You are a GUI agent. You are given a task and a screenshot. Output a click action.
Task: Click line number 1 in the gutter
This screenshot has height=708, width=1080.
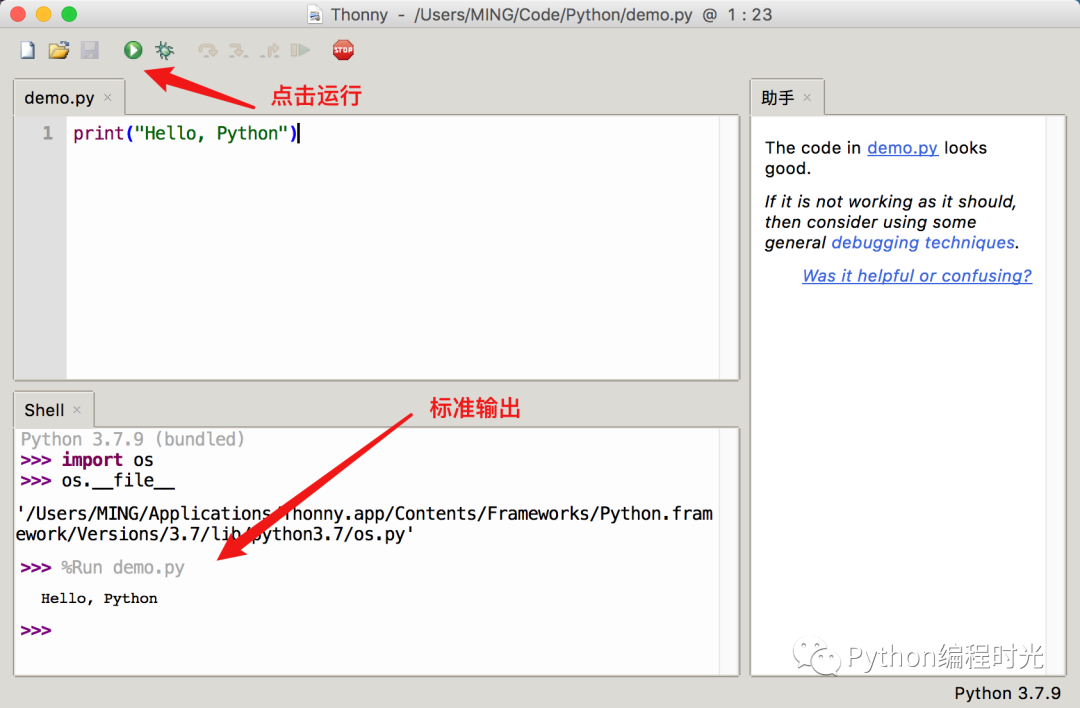(x=48, y=133)
